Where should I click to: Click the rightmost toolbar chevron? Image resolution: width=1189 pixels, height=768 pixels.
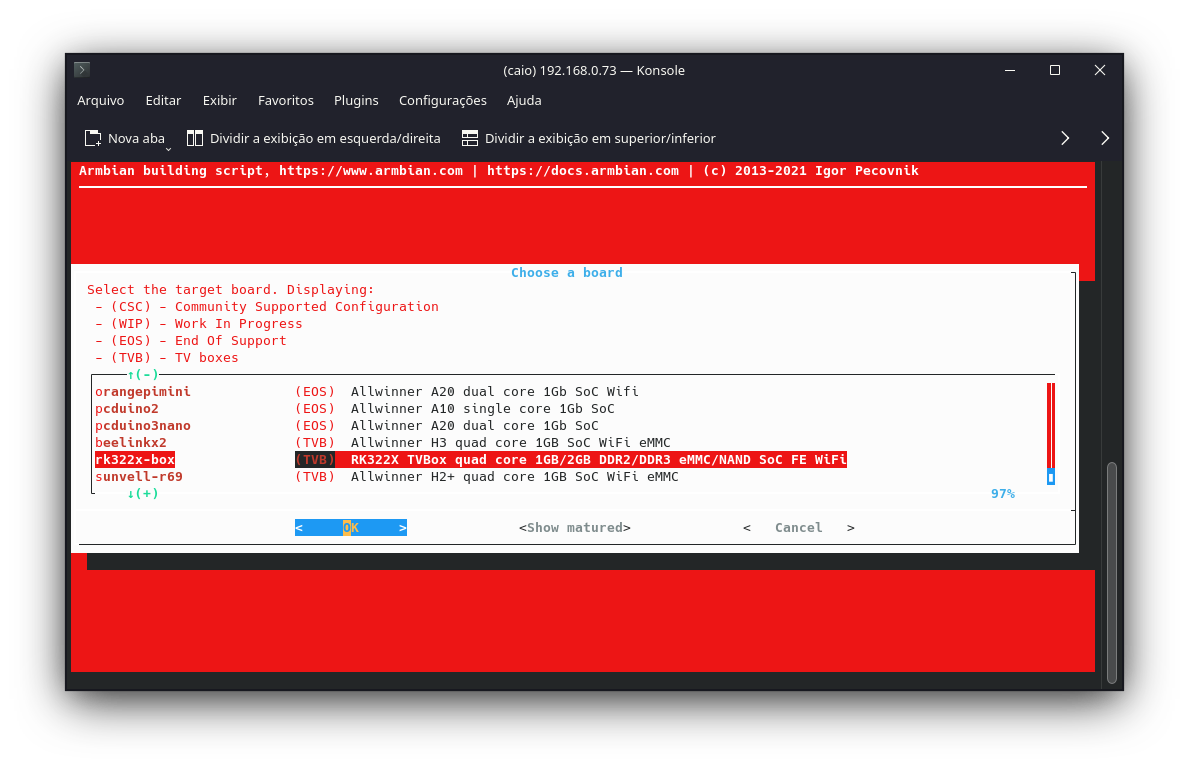coord(1105,138)
